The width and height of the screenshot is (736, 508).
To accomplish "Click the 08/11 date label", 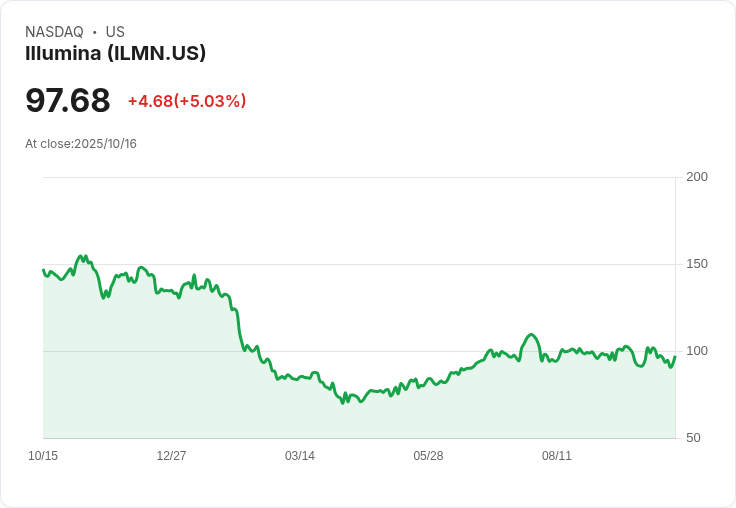I will [x=557, y=456].
